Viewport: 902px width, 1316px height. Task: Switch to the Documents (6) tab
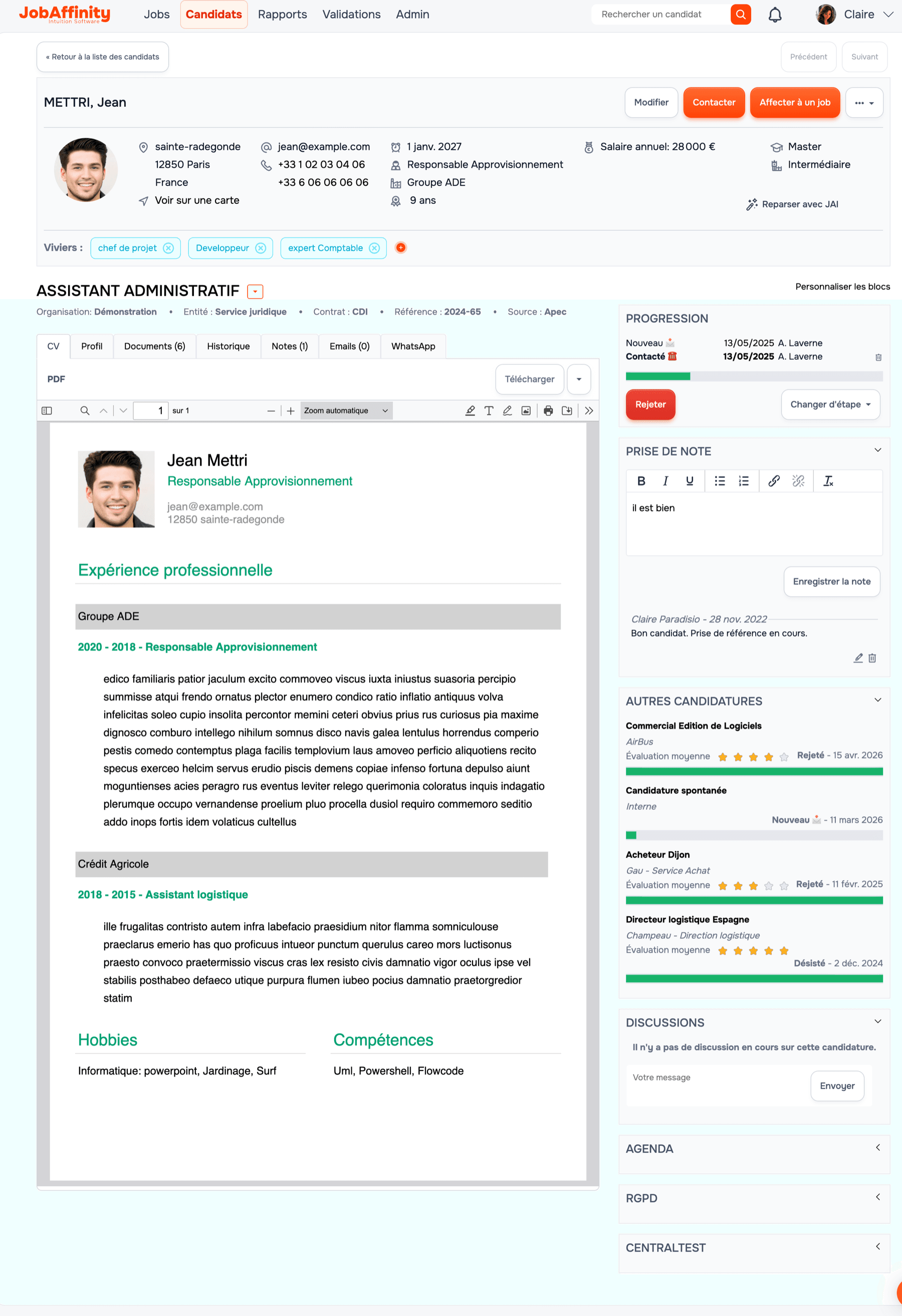155,347
